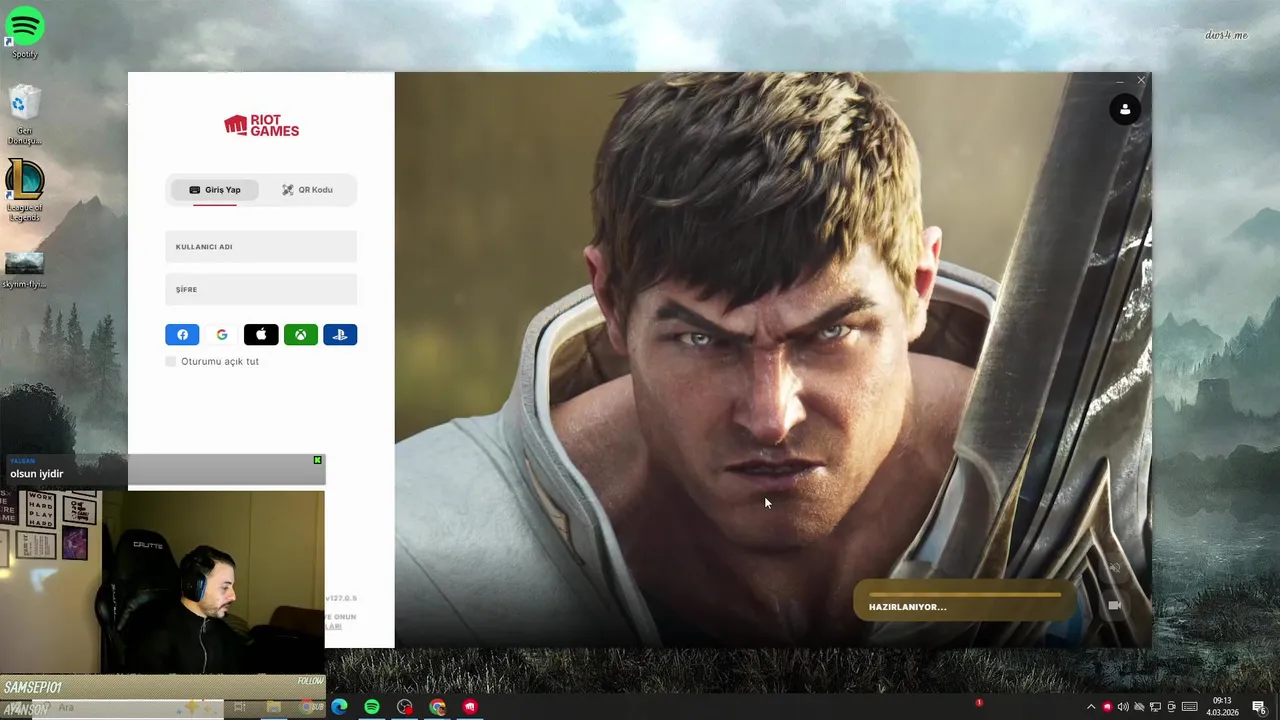
Task: Show hidden system tray icons
Action: coord(1091,707)
